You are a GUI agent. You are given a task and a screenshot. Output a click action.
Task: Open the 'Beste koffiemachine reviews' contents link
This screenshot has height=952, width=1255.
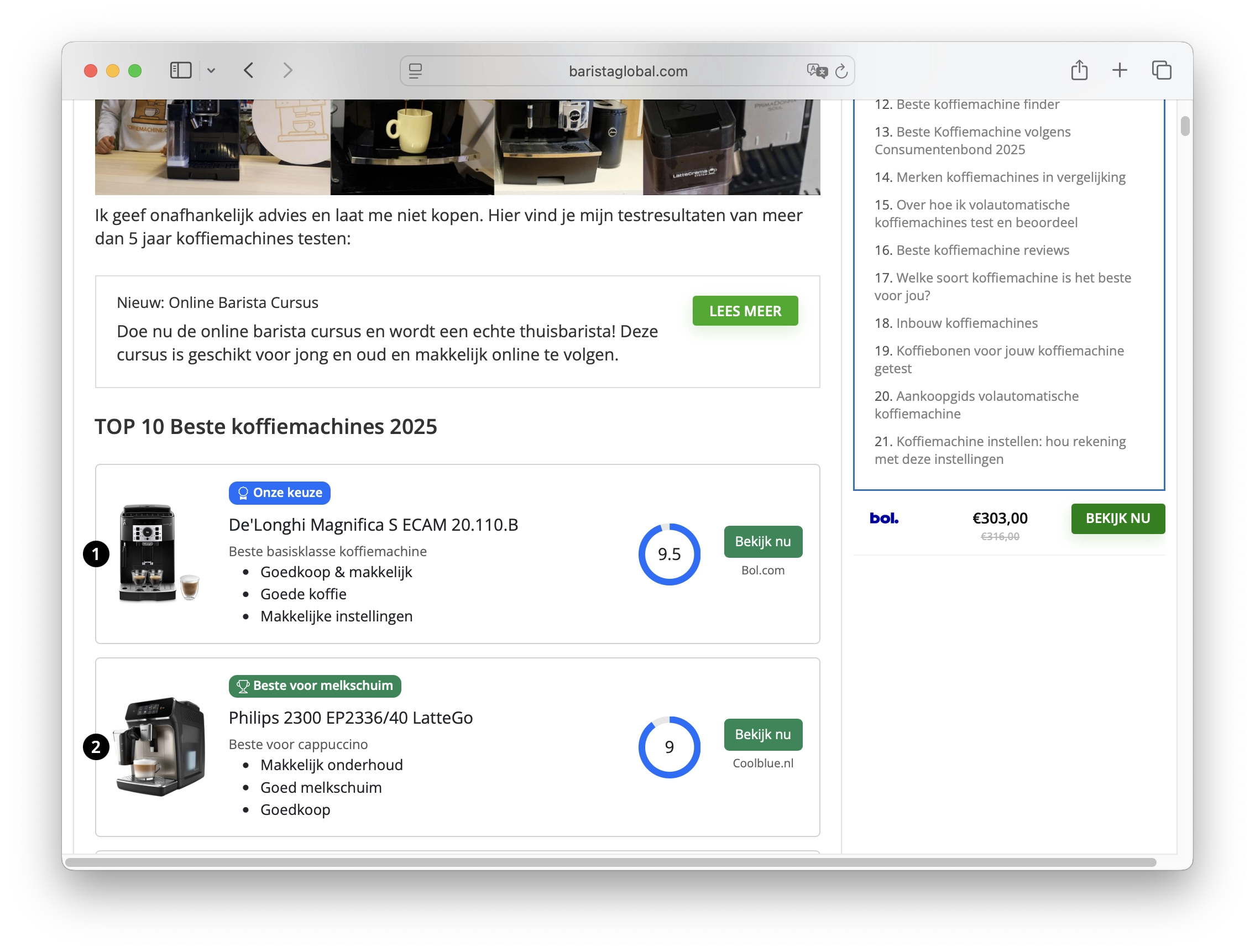click(982, 250)
